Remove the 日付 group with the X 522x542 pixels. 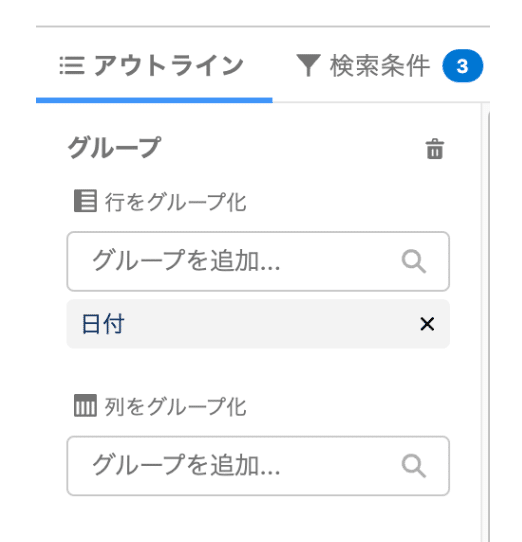[x=427, y=324]
